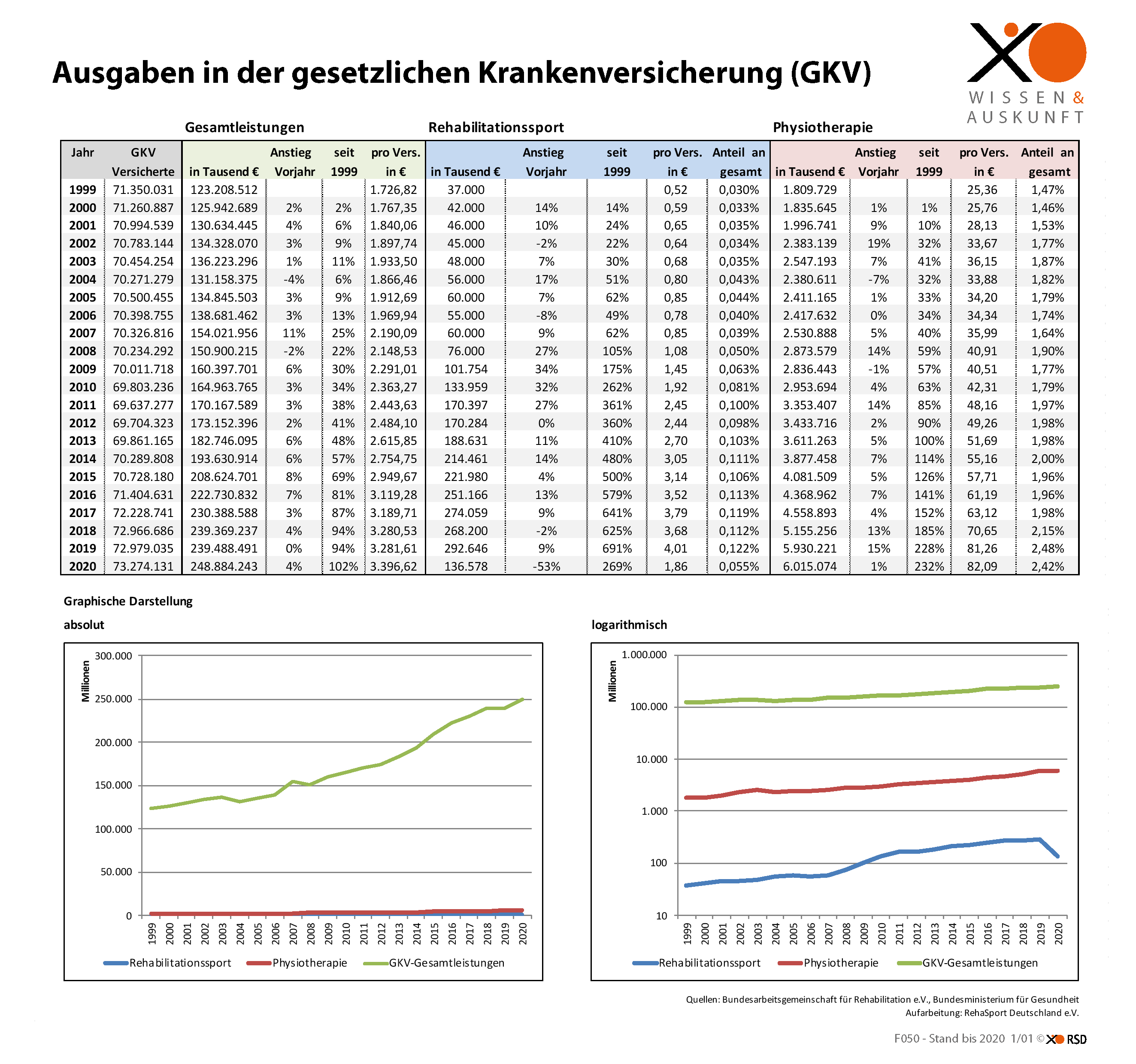Click red Physiotherapie legend marker in absolut chart
1136x1064 pixels.
click(258, 963)
